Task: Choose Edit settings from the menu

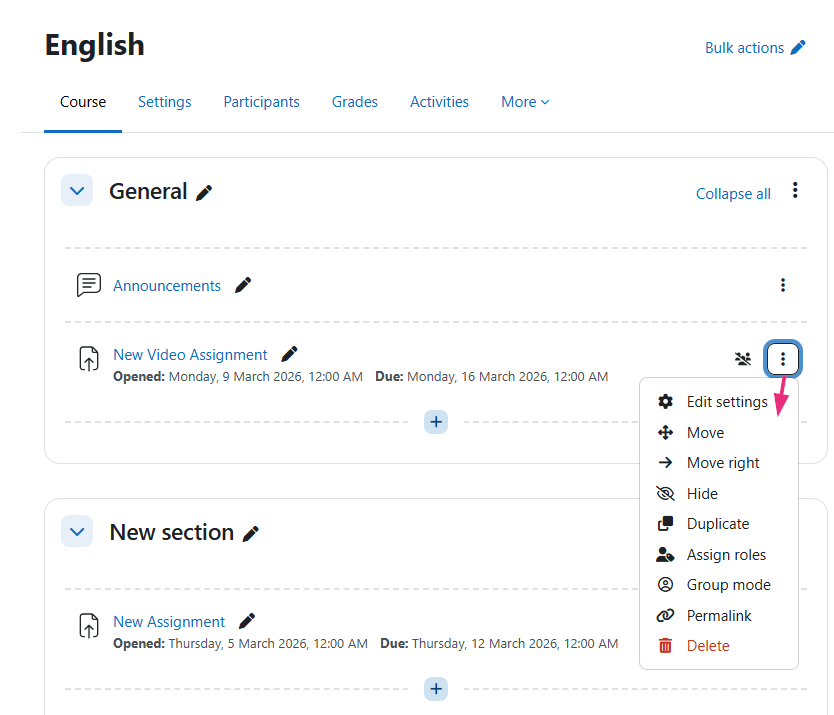Action: click(719, 402)
